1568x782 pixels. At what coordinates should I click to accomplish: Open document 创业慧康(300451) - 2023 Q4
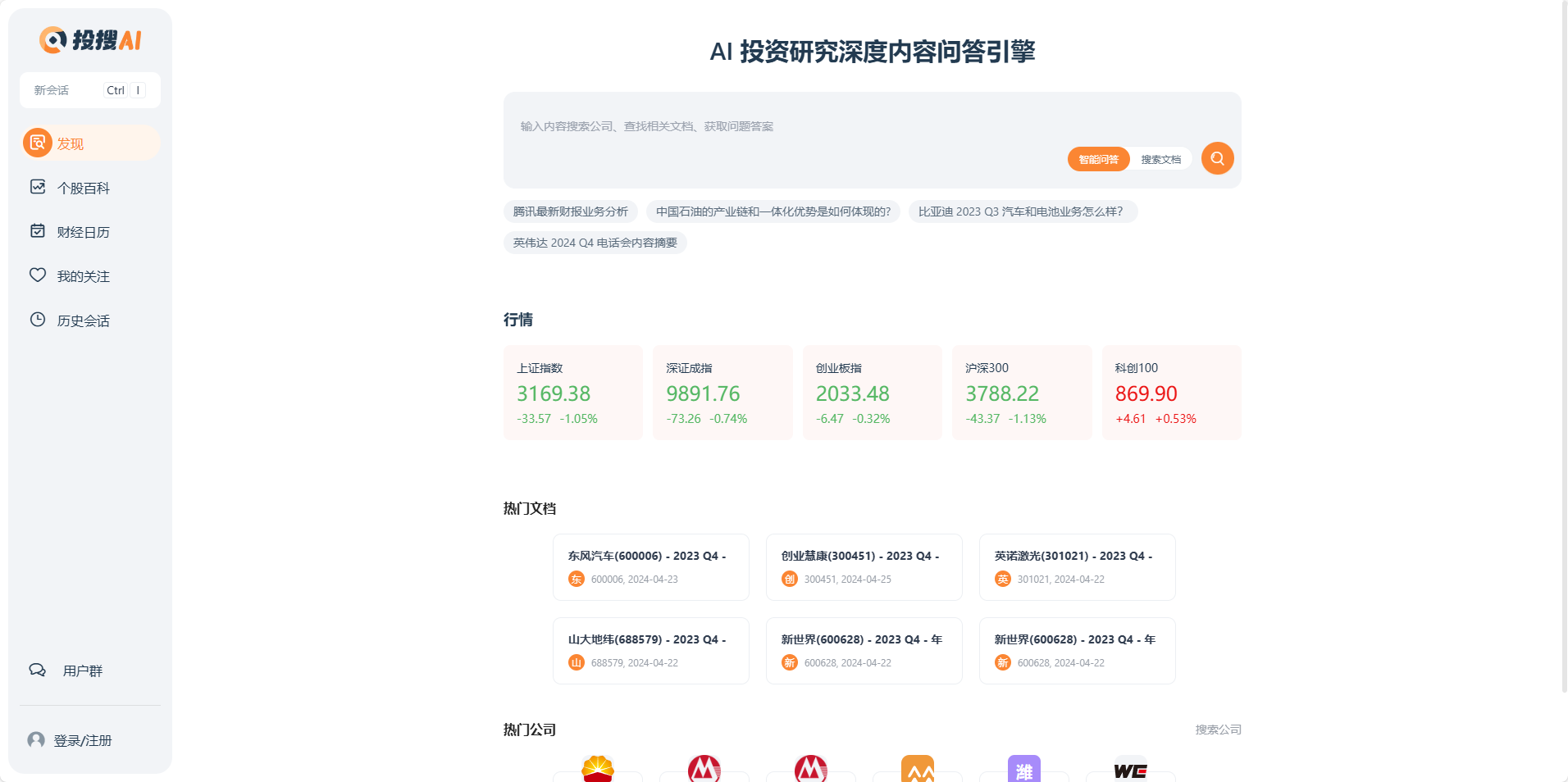864,567
